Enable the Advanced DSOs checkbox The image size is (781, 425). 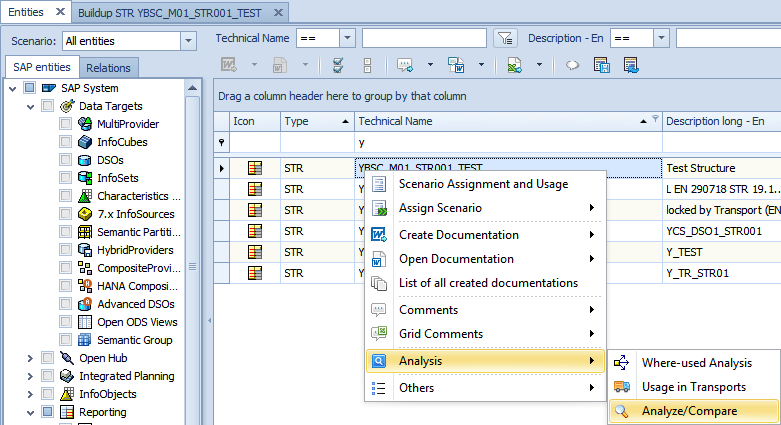click(66, 304)
